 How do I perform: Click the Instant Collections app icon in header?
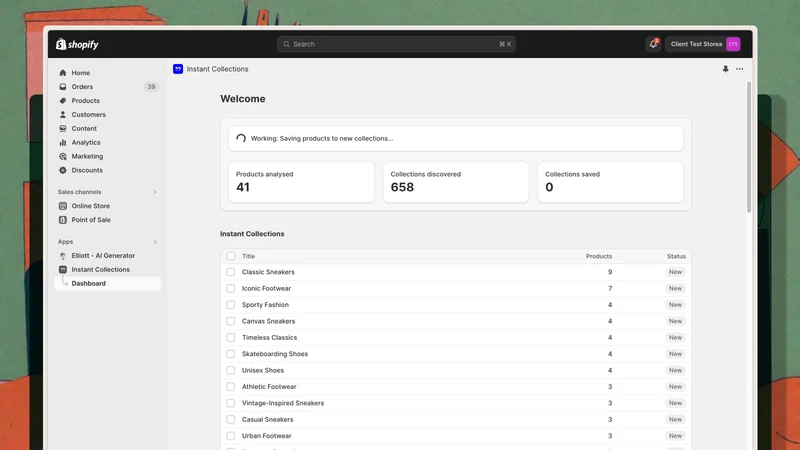coord(178,69)
